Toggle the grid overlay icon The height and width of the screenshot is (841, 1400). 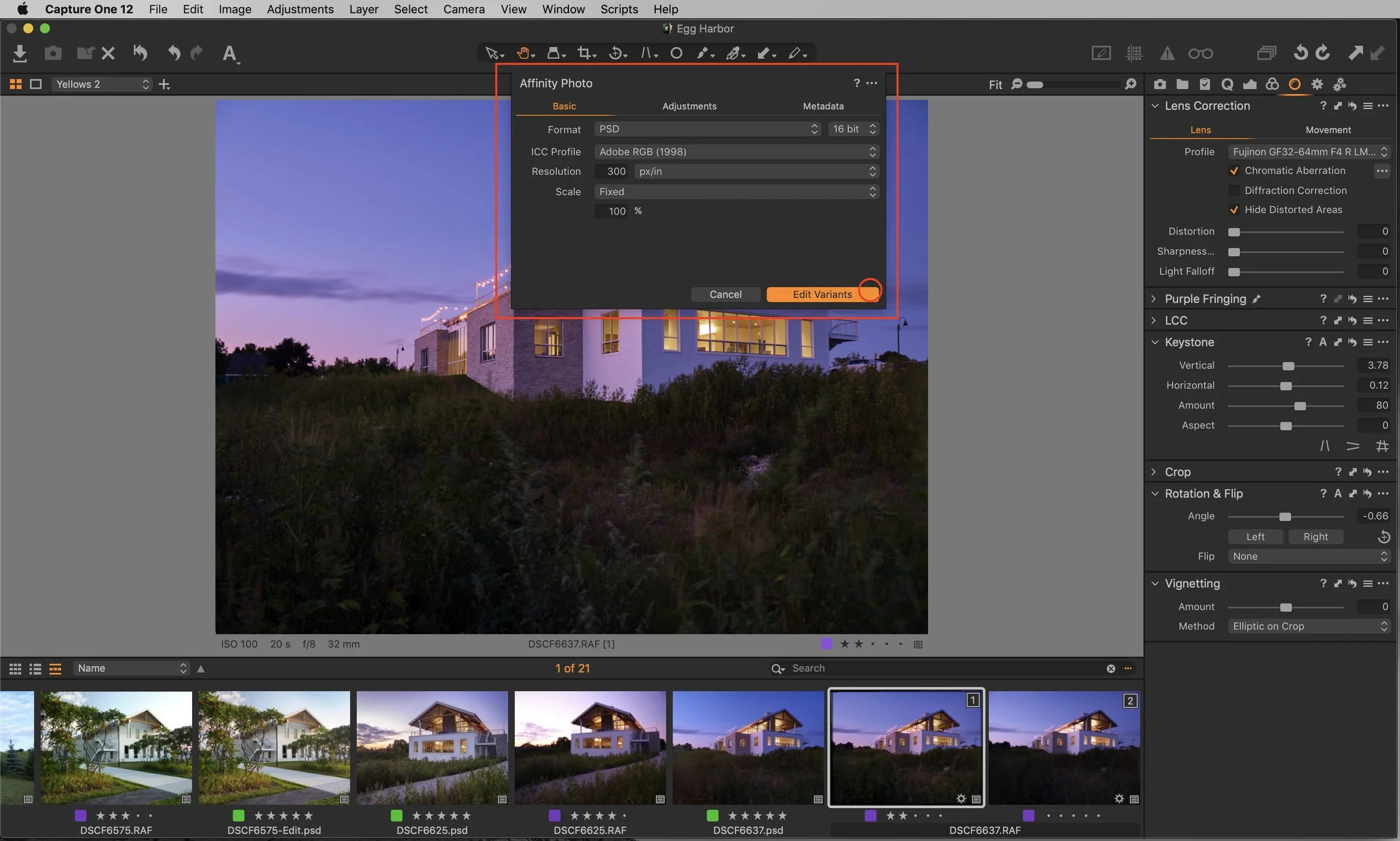click(x=1134, y=53)
